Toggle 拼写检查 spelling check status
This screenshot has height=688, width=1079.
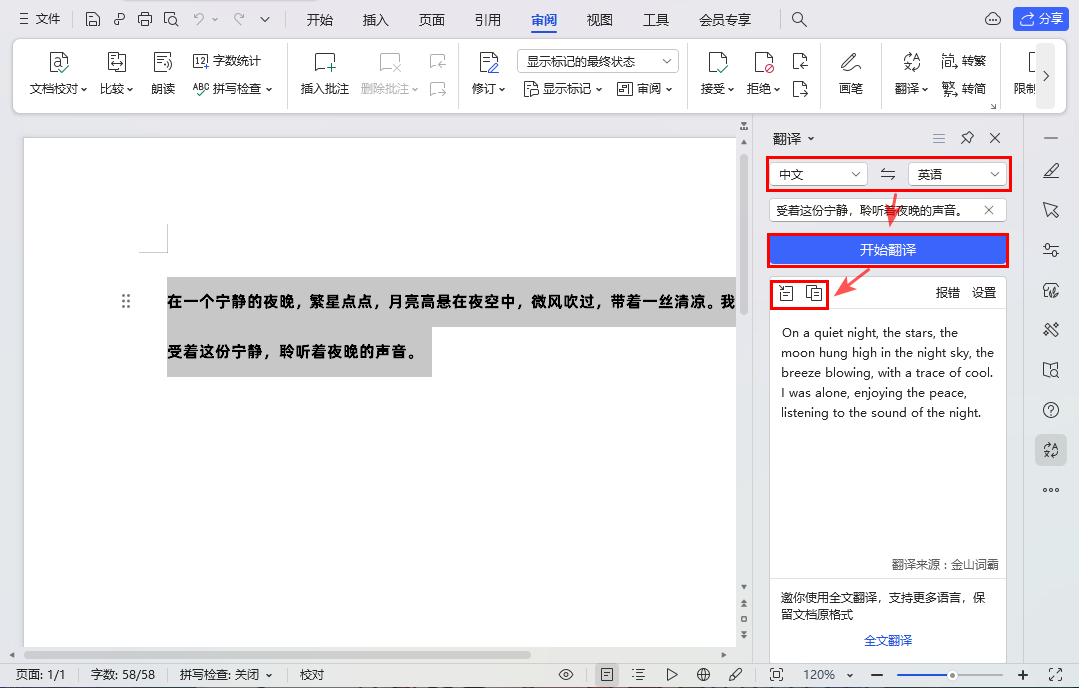tap(226, 675)
